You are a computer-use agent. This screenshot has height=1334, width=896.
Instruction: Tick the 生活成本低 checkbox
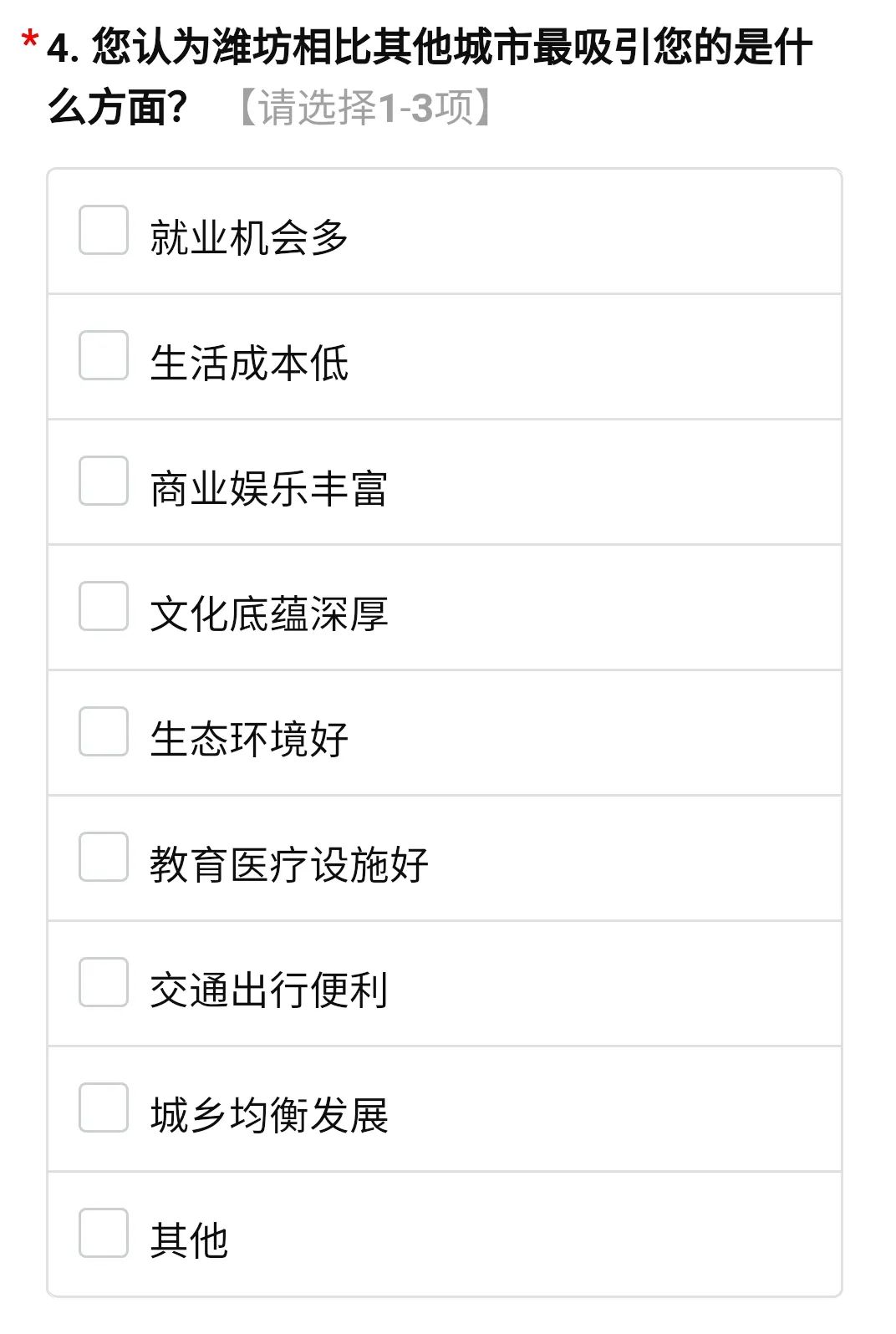(x=104, y=355)
